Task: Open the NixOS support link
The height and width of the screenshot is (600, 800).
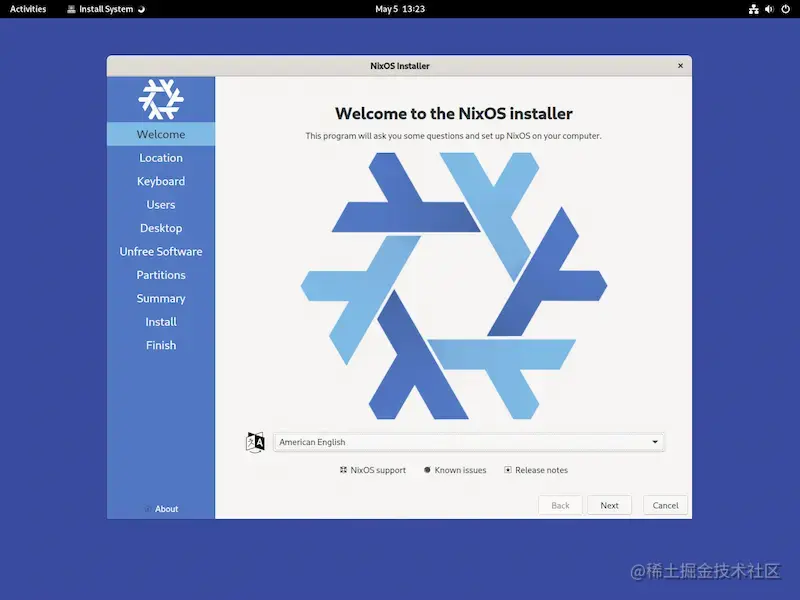Action: pos(373,470)
